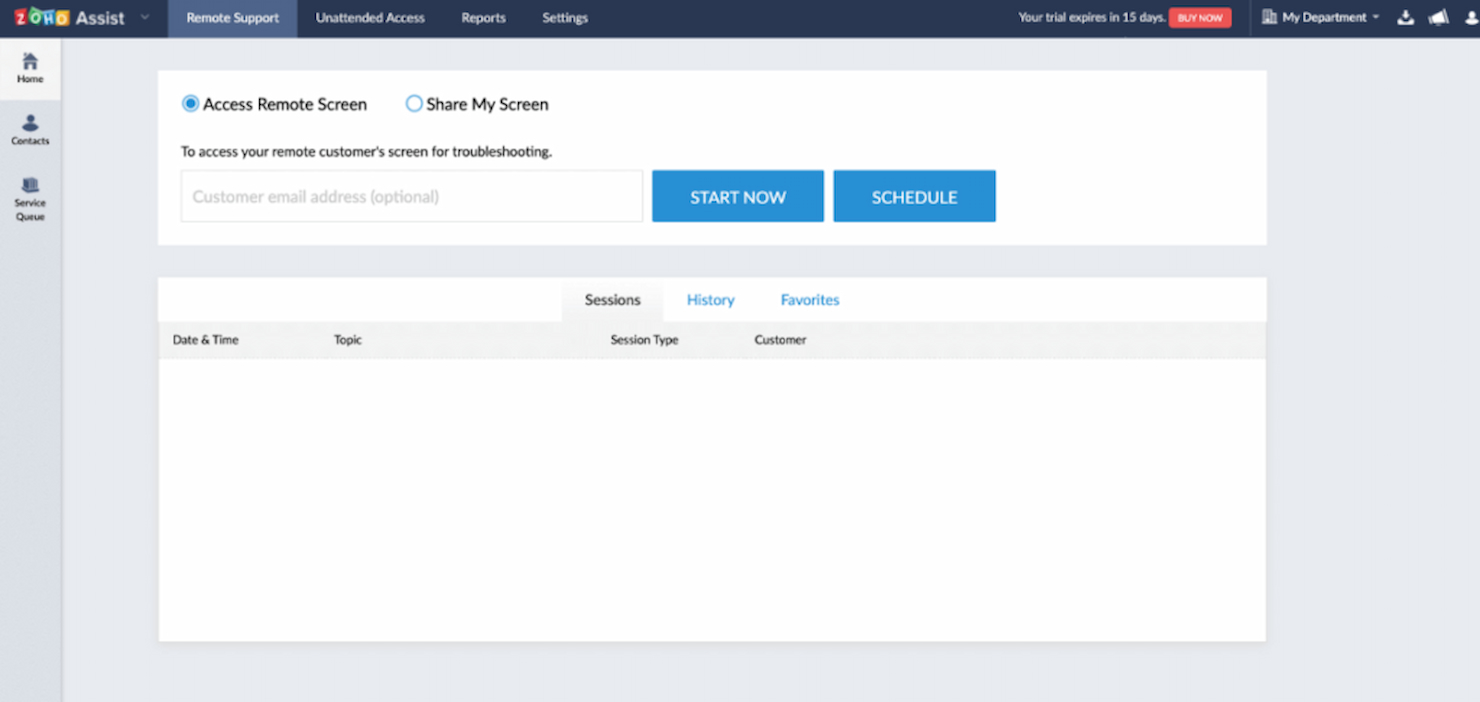Open the user profile icon

coord(1469,17)
